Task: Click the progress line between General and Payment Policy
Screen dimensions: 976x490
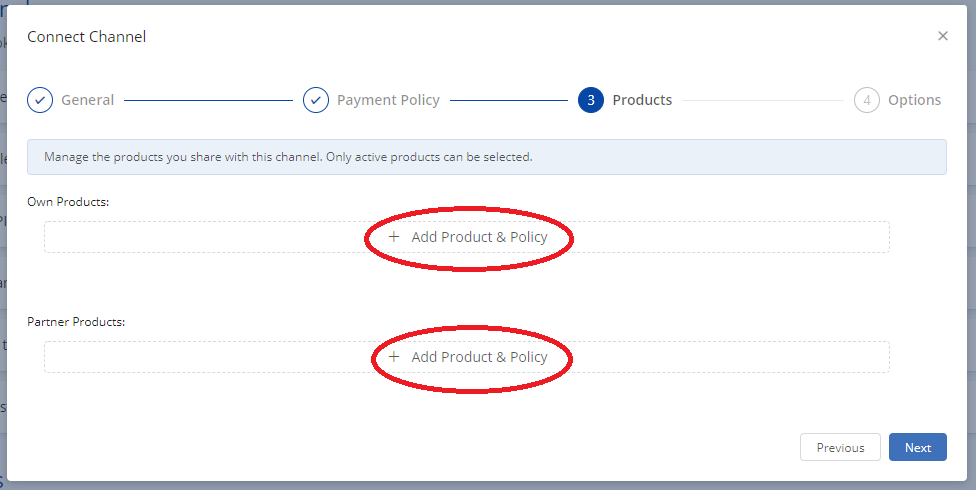Action: 208,100
